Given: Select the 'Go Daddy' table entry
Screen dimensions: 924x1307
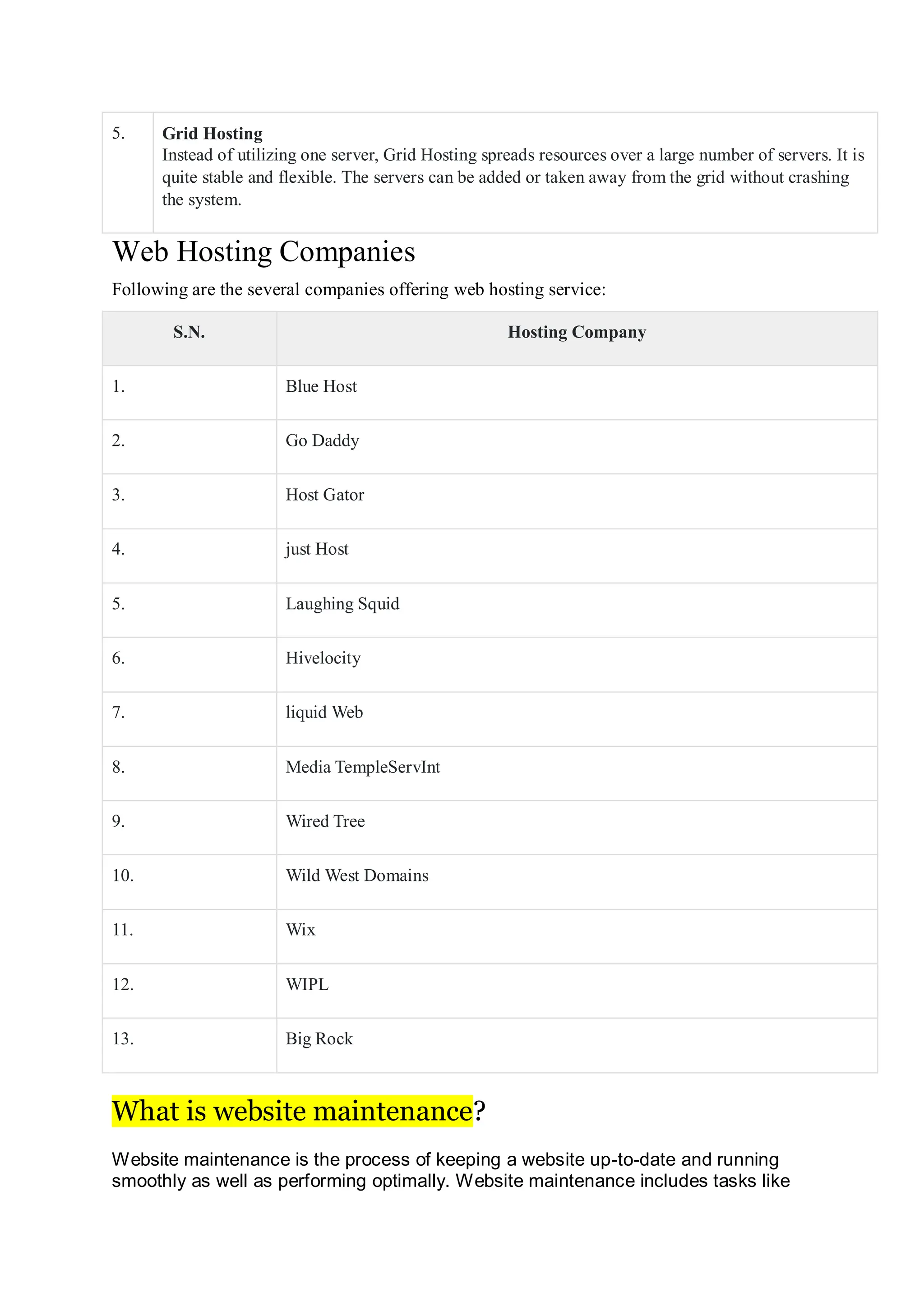Looking at the screenshot, I should tap(322, 440).
